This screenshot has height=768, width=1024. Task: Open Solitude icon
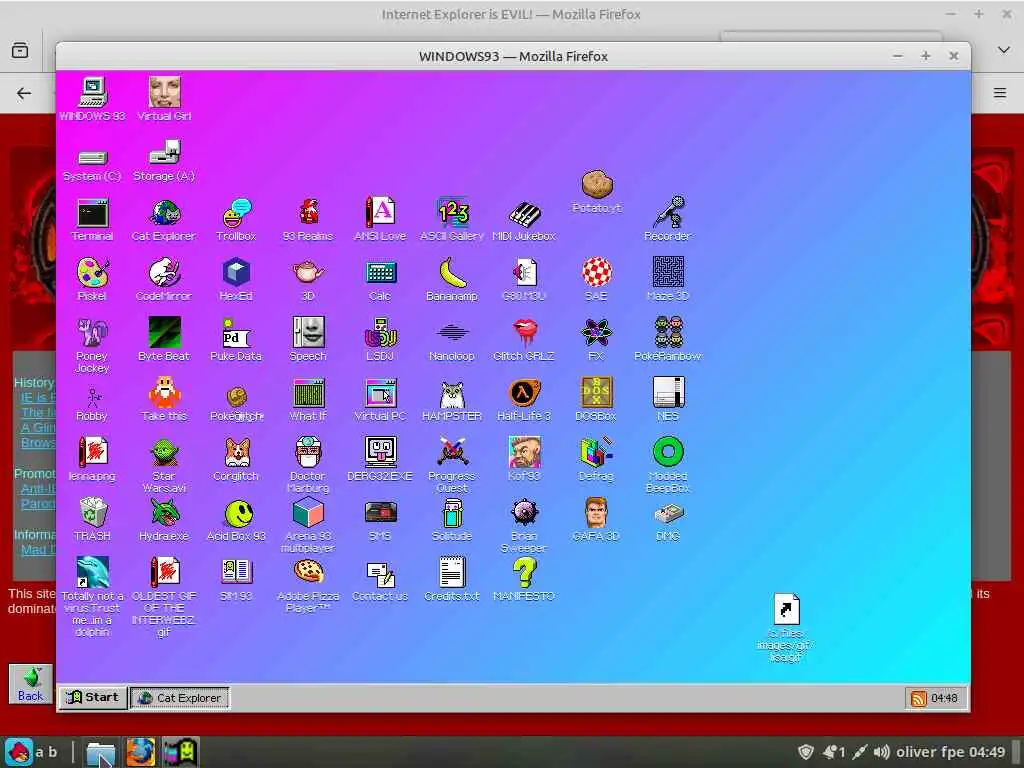pyautogui.click(x=452, y=513)
